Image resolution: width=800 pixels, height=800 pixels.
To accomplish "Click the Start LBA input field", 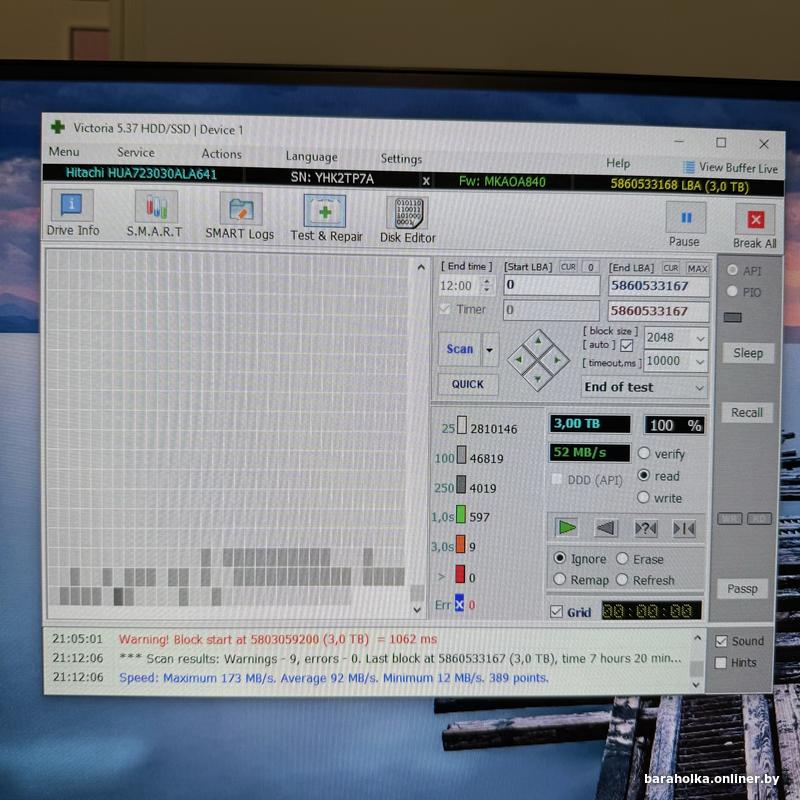I will 552,285.
